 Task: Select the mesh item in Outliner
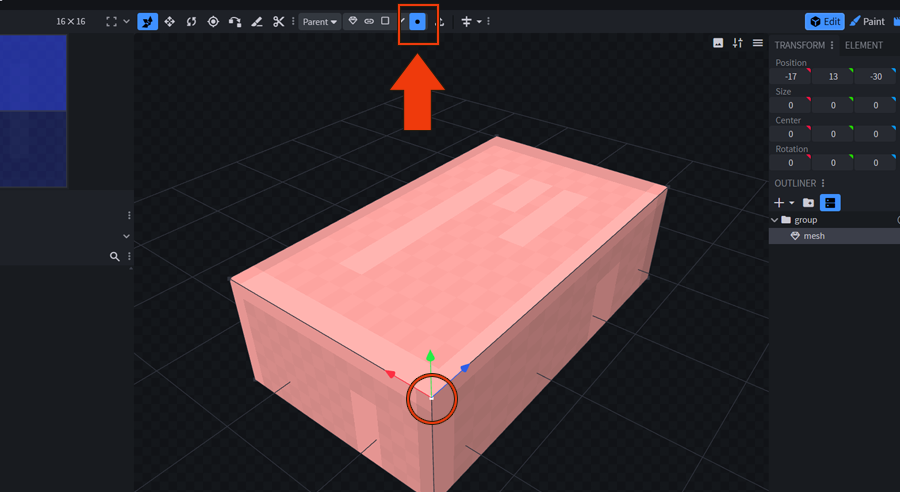[x=814, y=236]
